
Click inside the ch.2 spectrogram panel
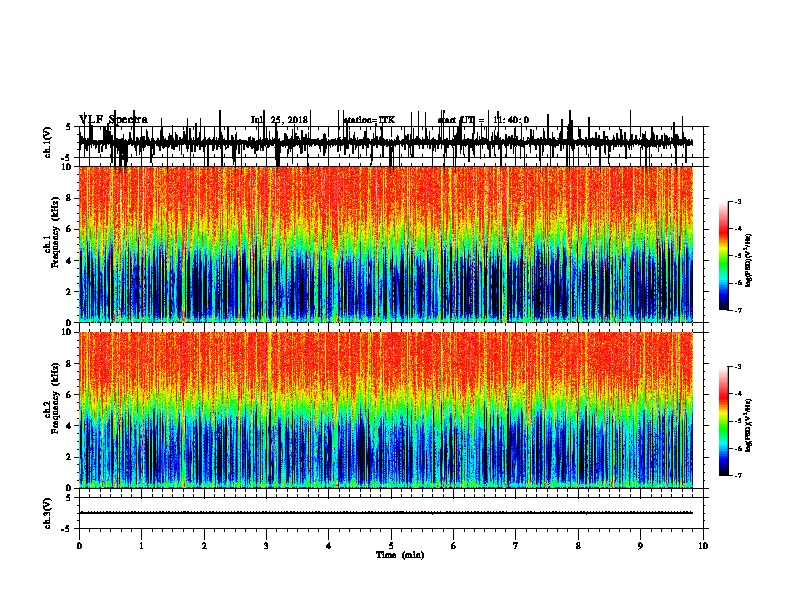point(385,410)
